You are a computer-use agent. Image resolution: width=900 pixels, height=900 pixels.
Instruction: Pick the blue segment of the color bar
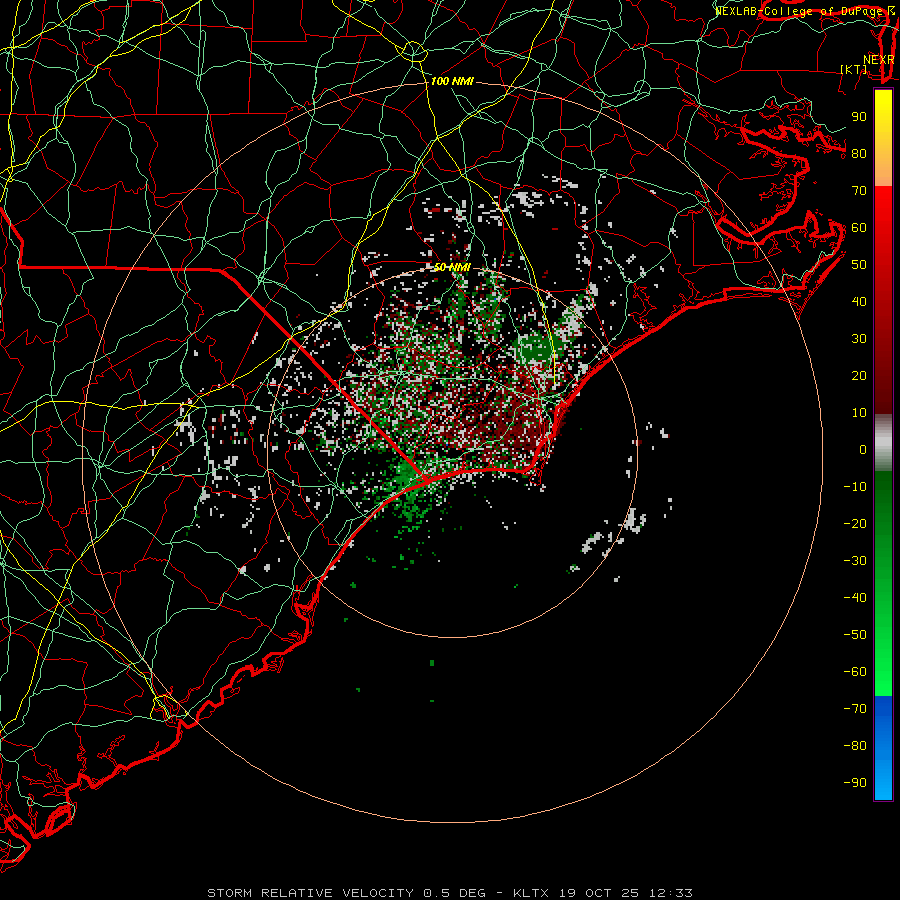pos(883,748)
